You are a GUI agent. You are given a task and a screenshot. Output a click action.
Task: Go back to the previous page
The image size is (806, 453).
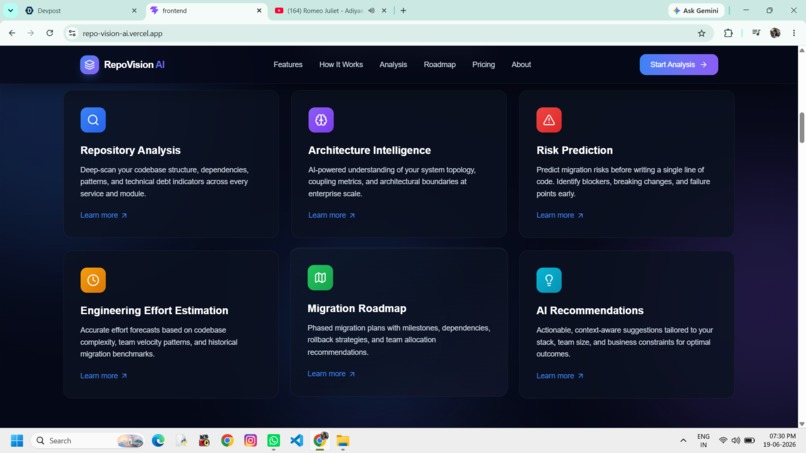(x=12, y=33)
